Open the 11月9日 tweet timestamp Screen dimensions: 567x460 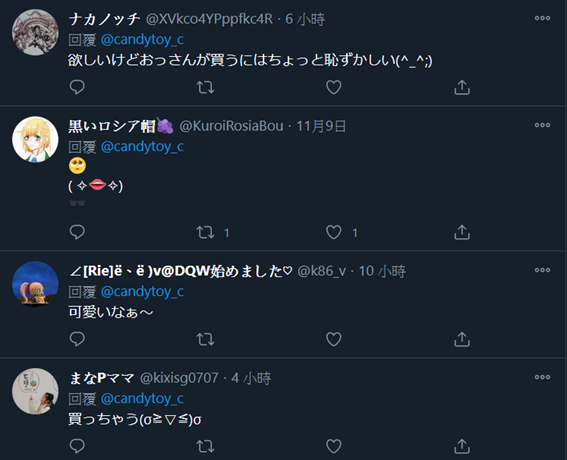[321, 126]
